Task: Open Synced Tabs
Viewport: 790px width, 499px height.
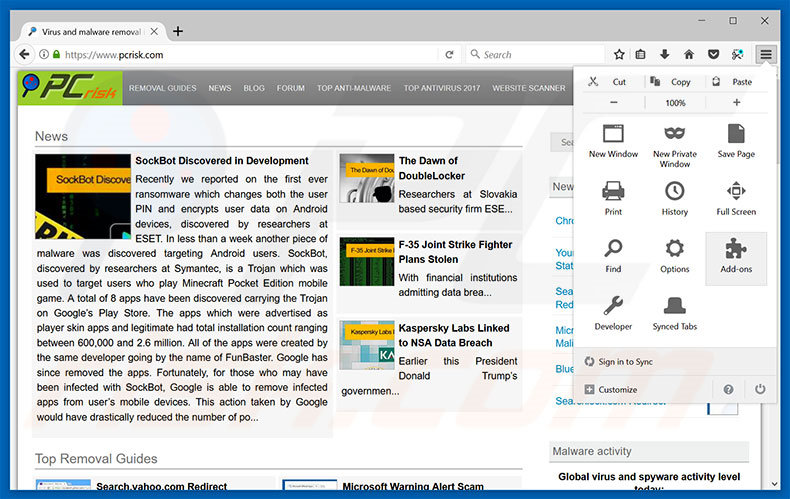Action: (x=674, y=314)
